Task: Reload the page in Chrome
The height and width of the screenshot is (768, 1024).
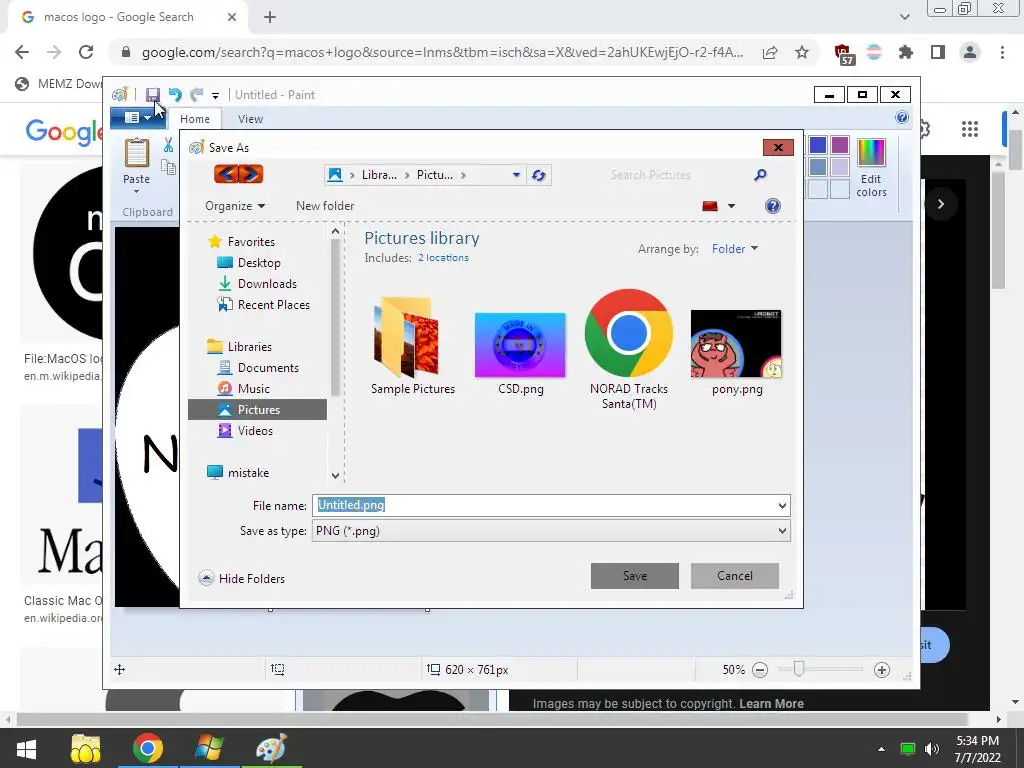Action: 86,52
